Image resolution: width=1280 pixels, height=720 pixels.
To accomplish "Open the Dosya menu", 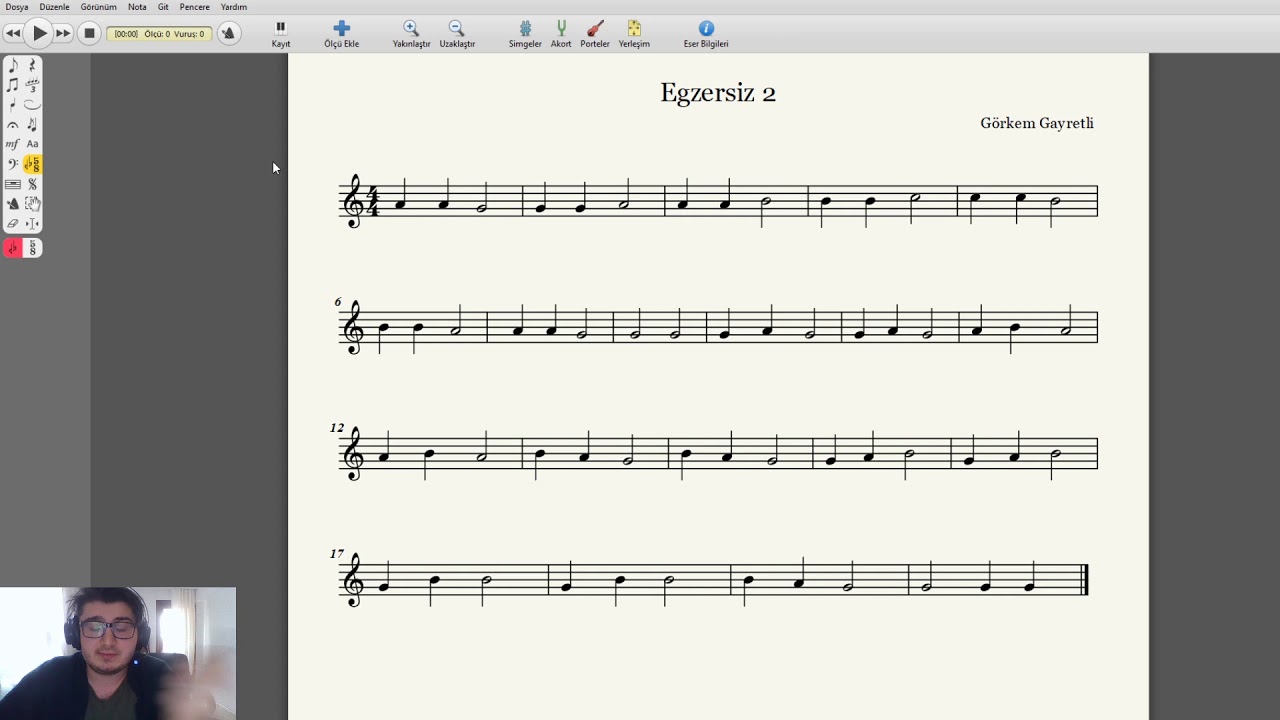I will point(17,7).
